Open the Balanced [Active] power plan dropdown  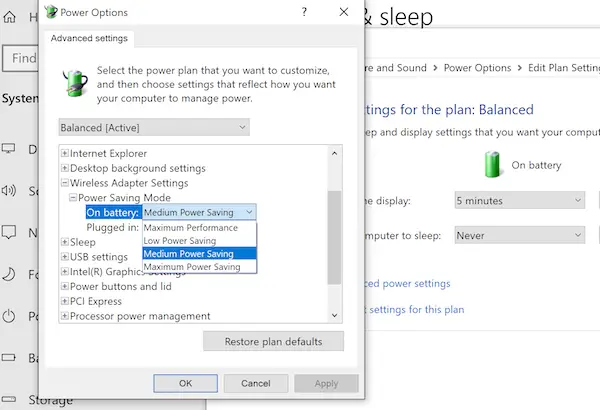click(x=154, y=127)
